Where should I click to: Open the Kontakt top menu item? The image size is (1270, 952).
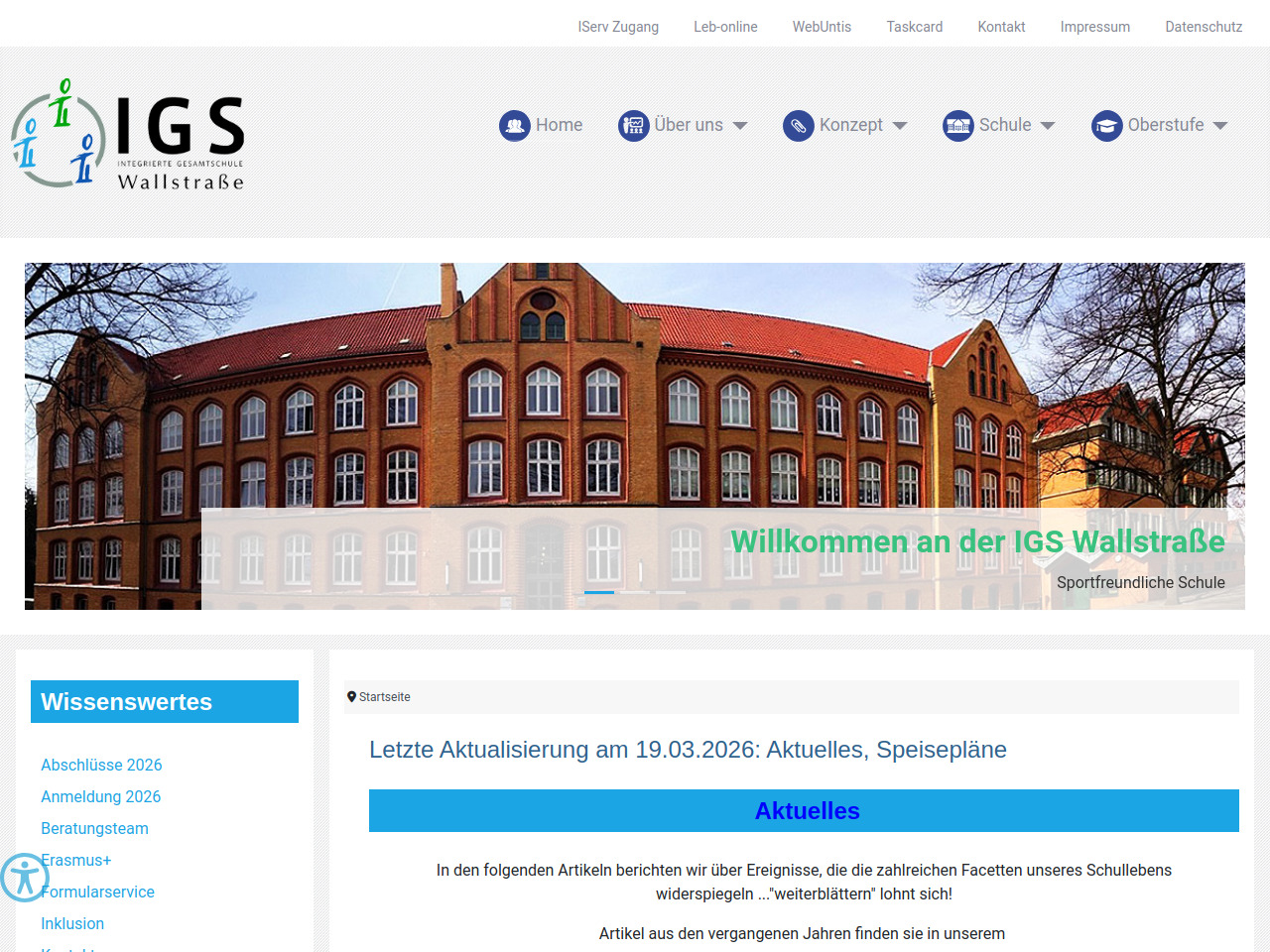pos(1001,27)
